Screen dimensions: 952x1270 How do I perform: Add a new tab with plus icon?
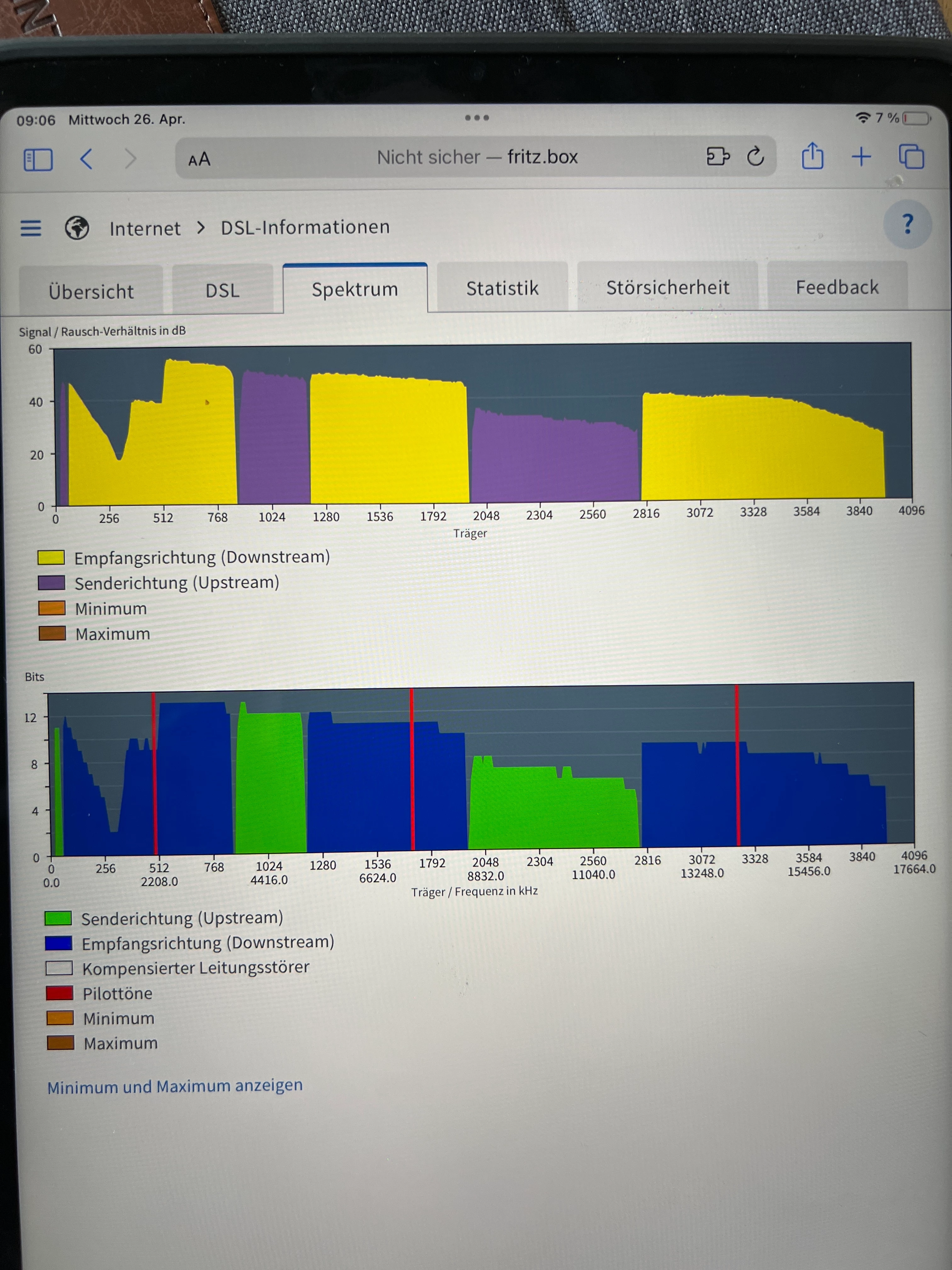861,156
